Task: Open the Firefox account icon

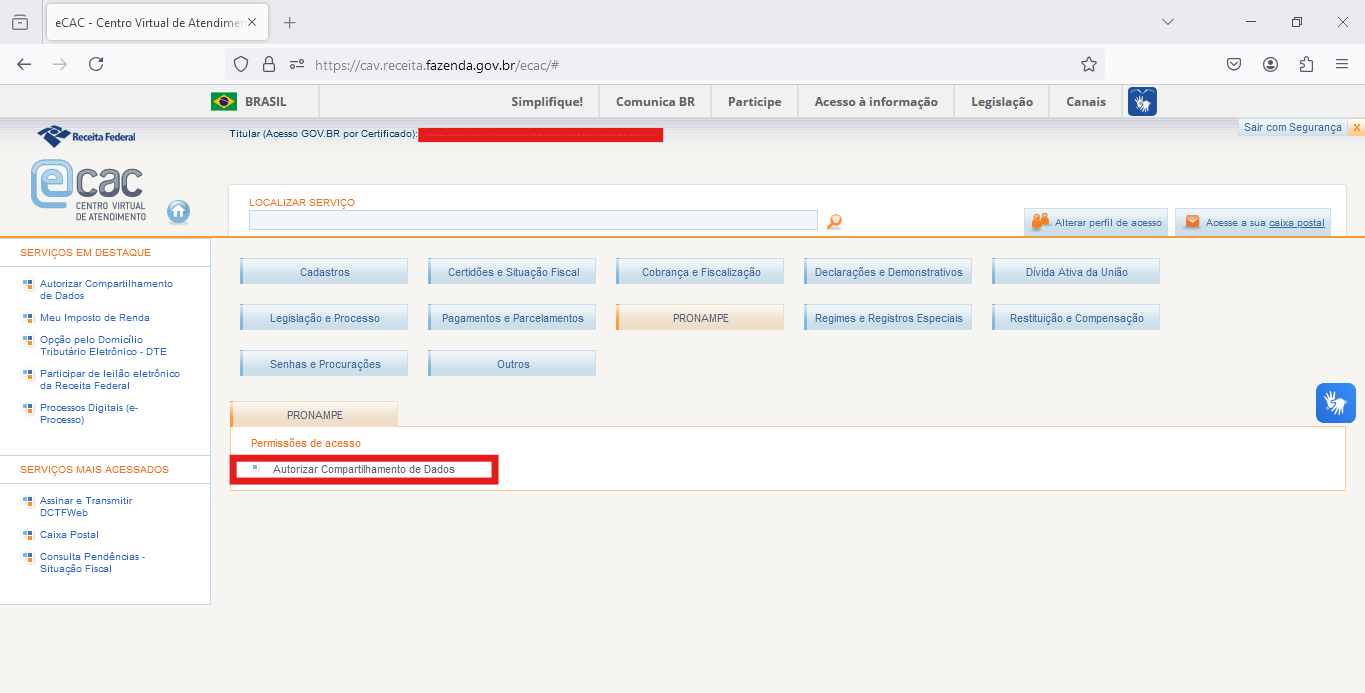Action: [x=1270, y=64]
